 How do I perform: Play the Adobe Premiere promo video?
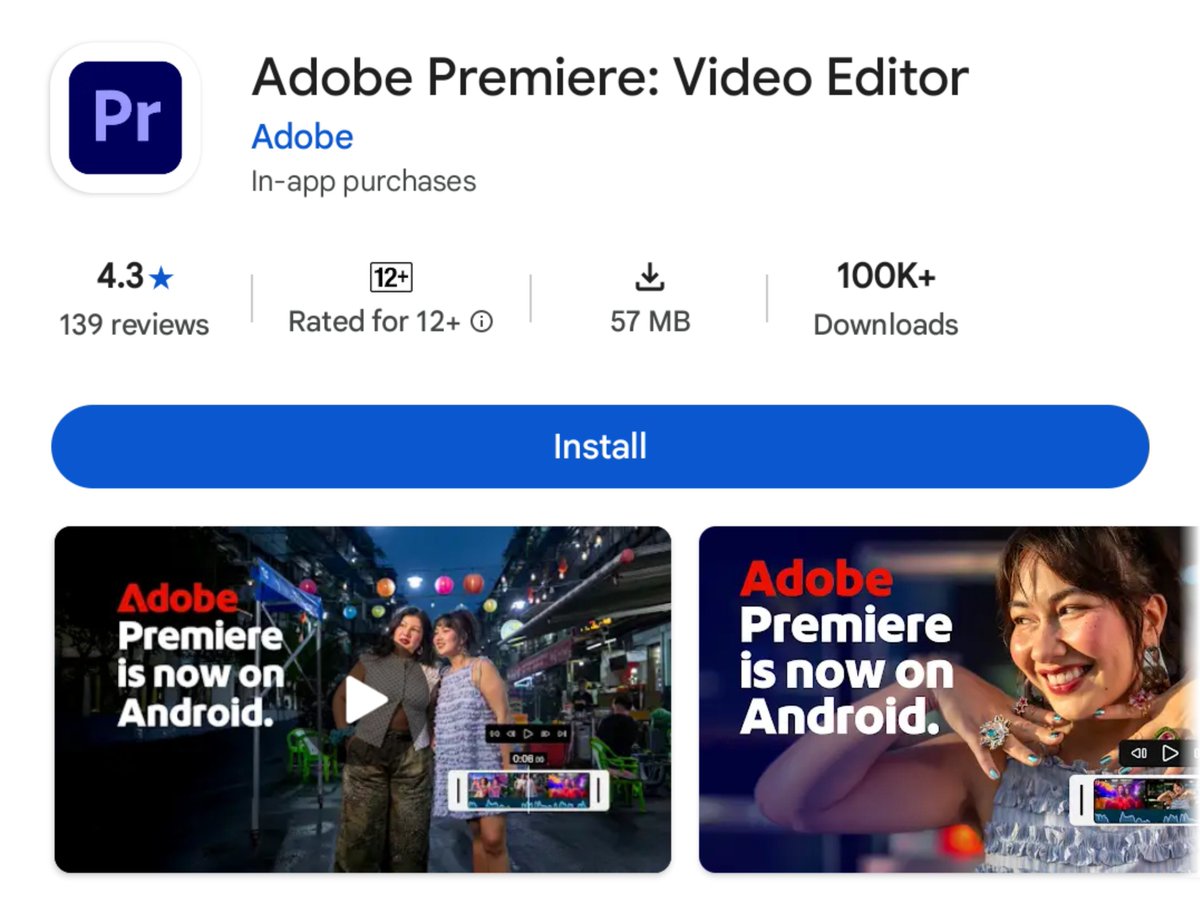[366, 699]
